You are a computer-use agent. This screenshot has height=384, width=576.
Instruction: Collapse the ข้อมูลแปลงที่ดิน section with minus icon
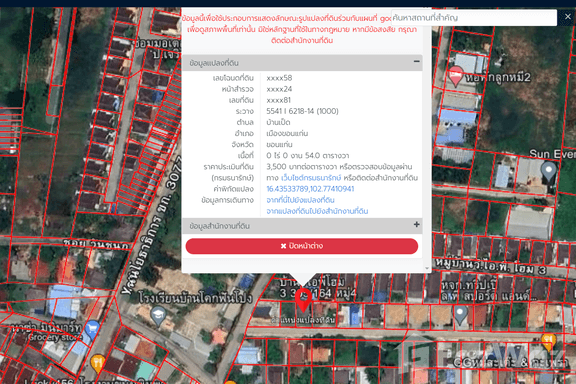tap(416, 62)
